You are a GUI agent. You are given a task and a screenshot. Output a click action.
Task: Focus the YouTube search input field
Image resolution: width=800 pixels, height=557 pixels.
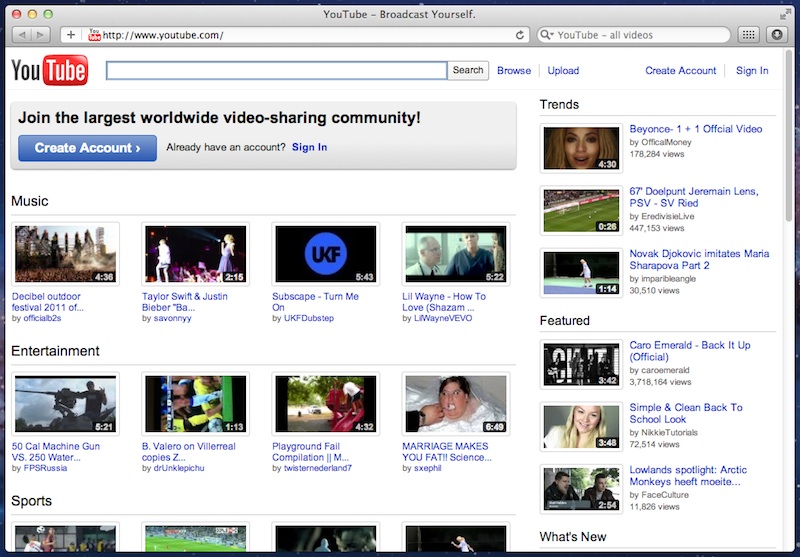pyautogui.click(x=277, y=71)
